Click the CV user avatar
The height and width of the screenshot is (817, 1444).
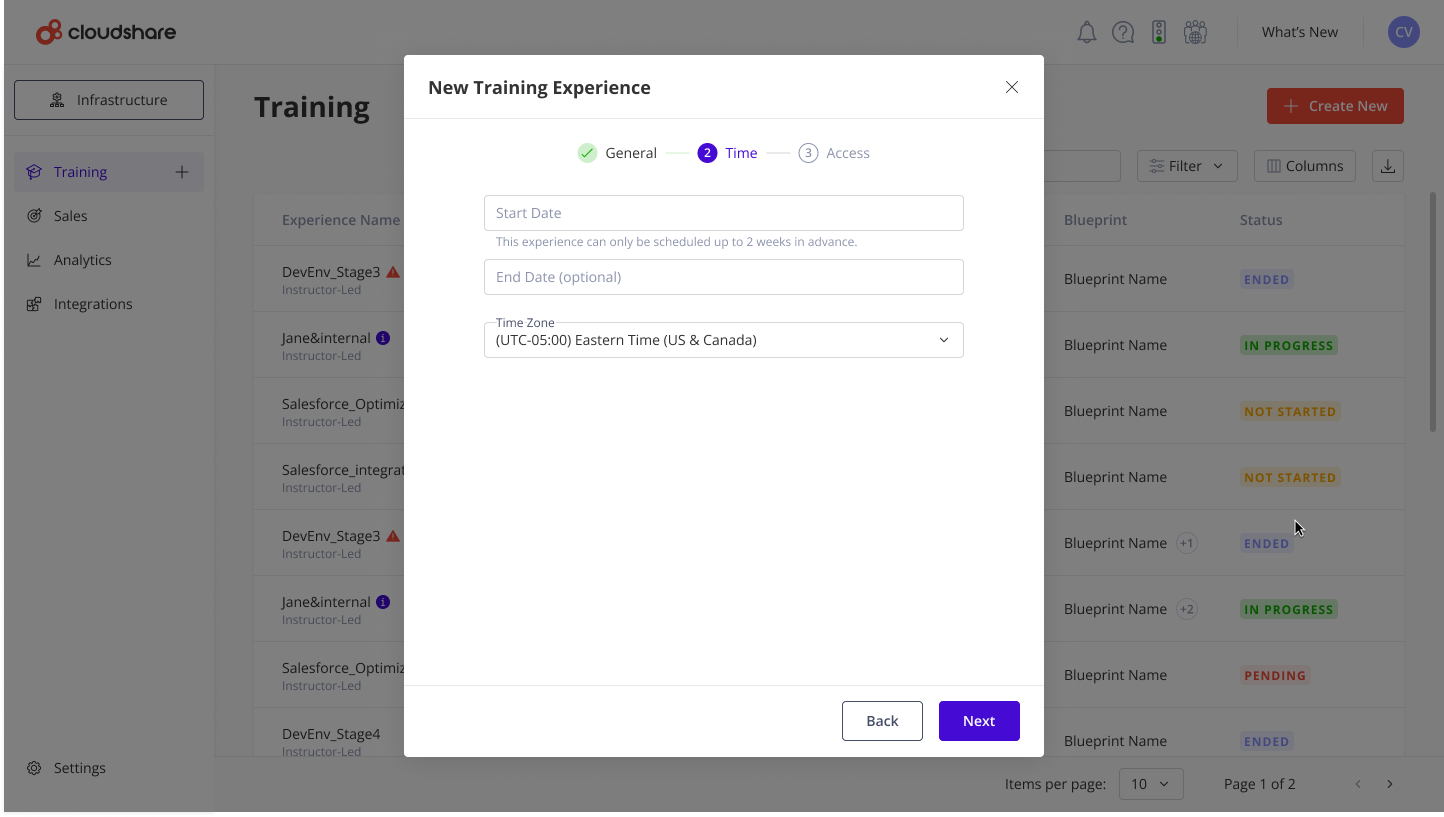[x=1404, y=32]
